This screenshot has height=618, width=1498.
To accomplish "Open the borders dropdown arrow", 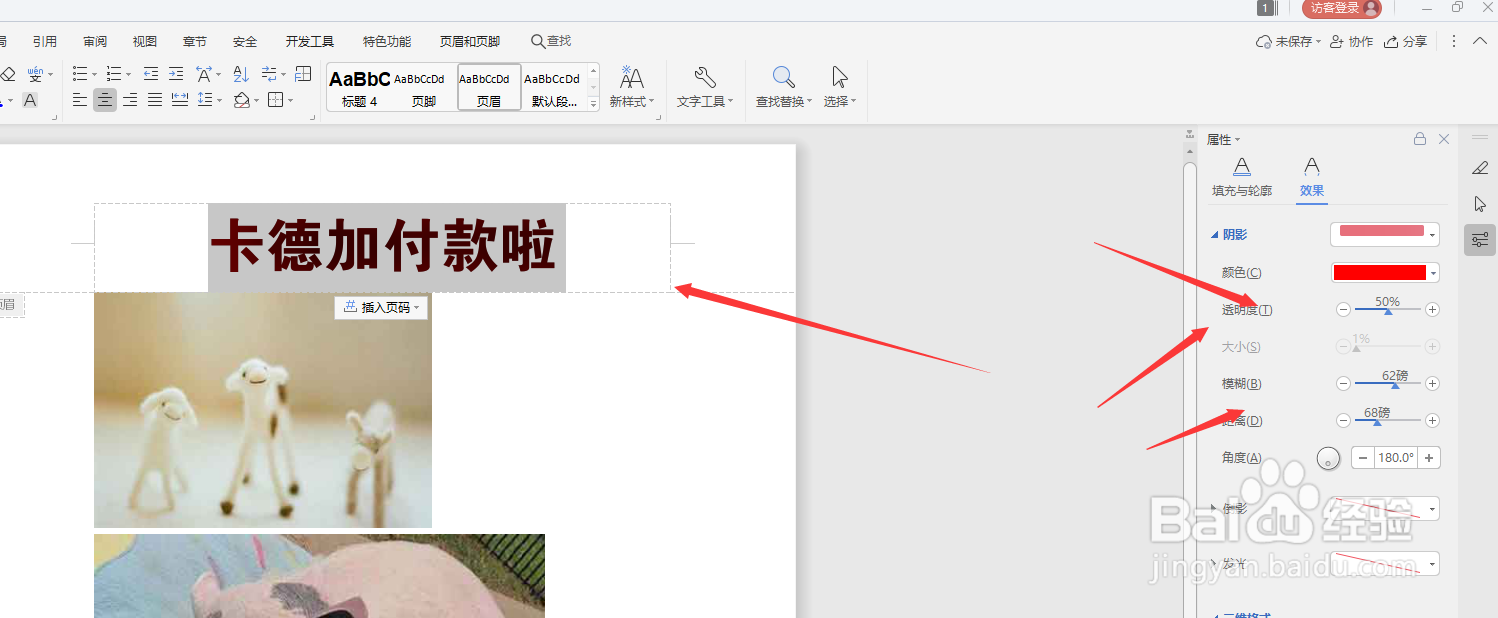I will pyautogui.click(x=291, y=101).
